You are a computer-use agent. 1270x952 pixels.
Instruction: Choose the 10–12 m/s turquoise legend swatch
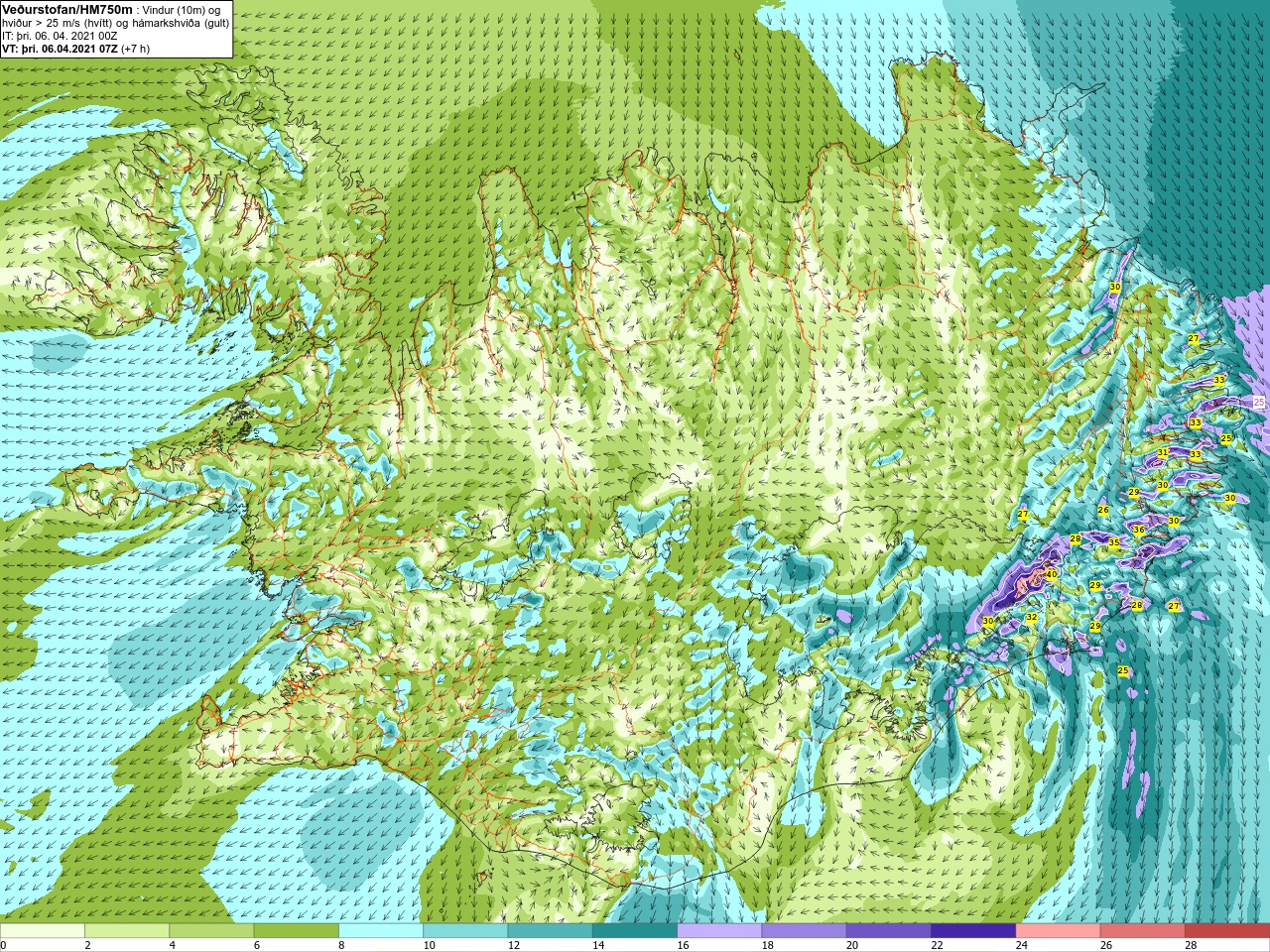(x=465, y=931)
